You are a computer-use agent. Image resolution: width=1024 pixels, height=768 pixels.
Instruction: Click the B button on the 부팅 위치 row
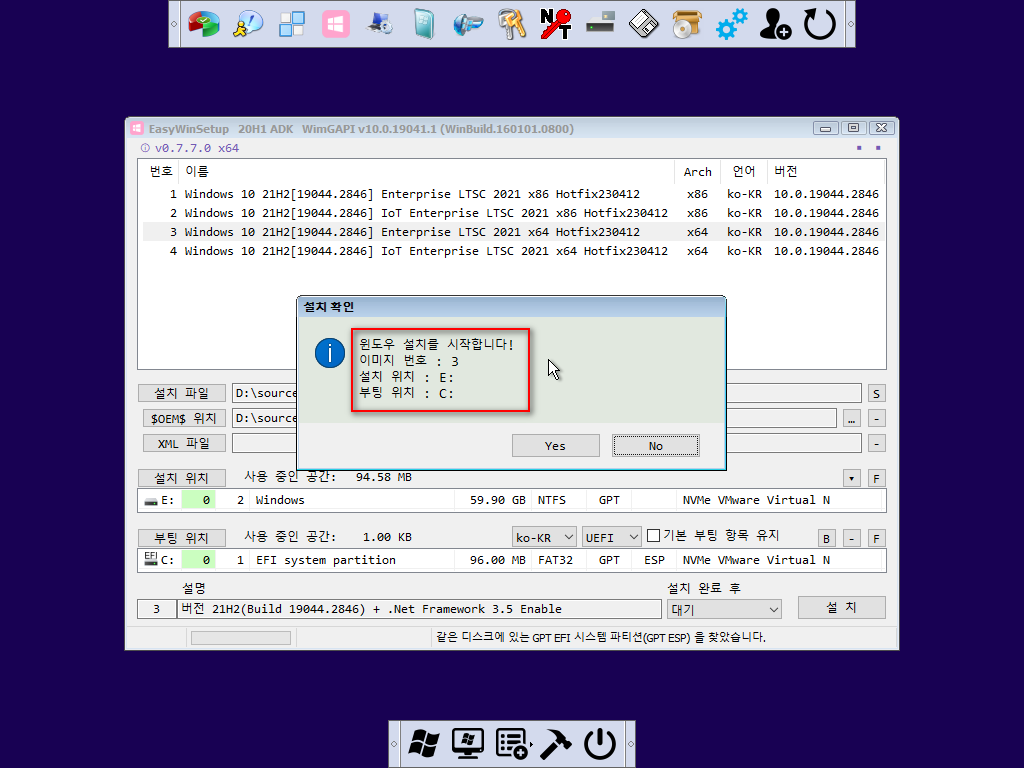click(826, 538)
